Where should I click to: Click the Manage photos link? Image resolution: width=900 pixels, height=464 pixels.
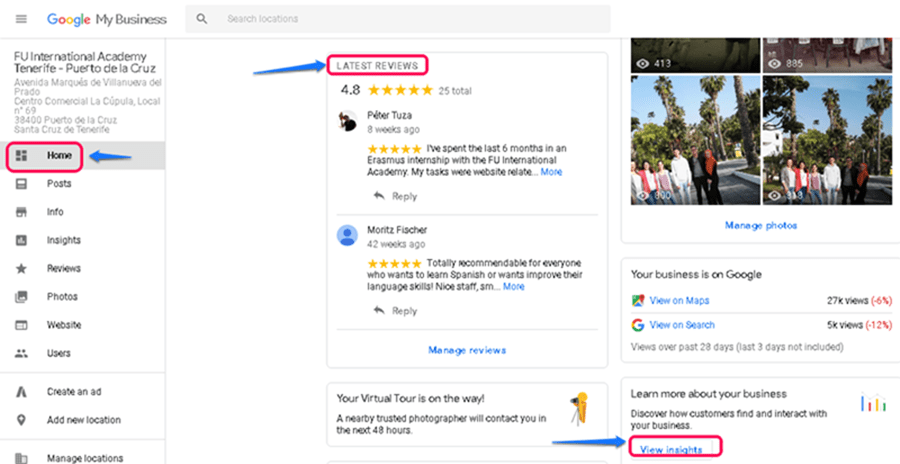(x=761, y=225)
